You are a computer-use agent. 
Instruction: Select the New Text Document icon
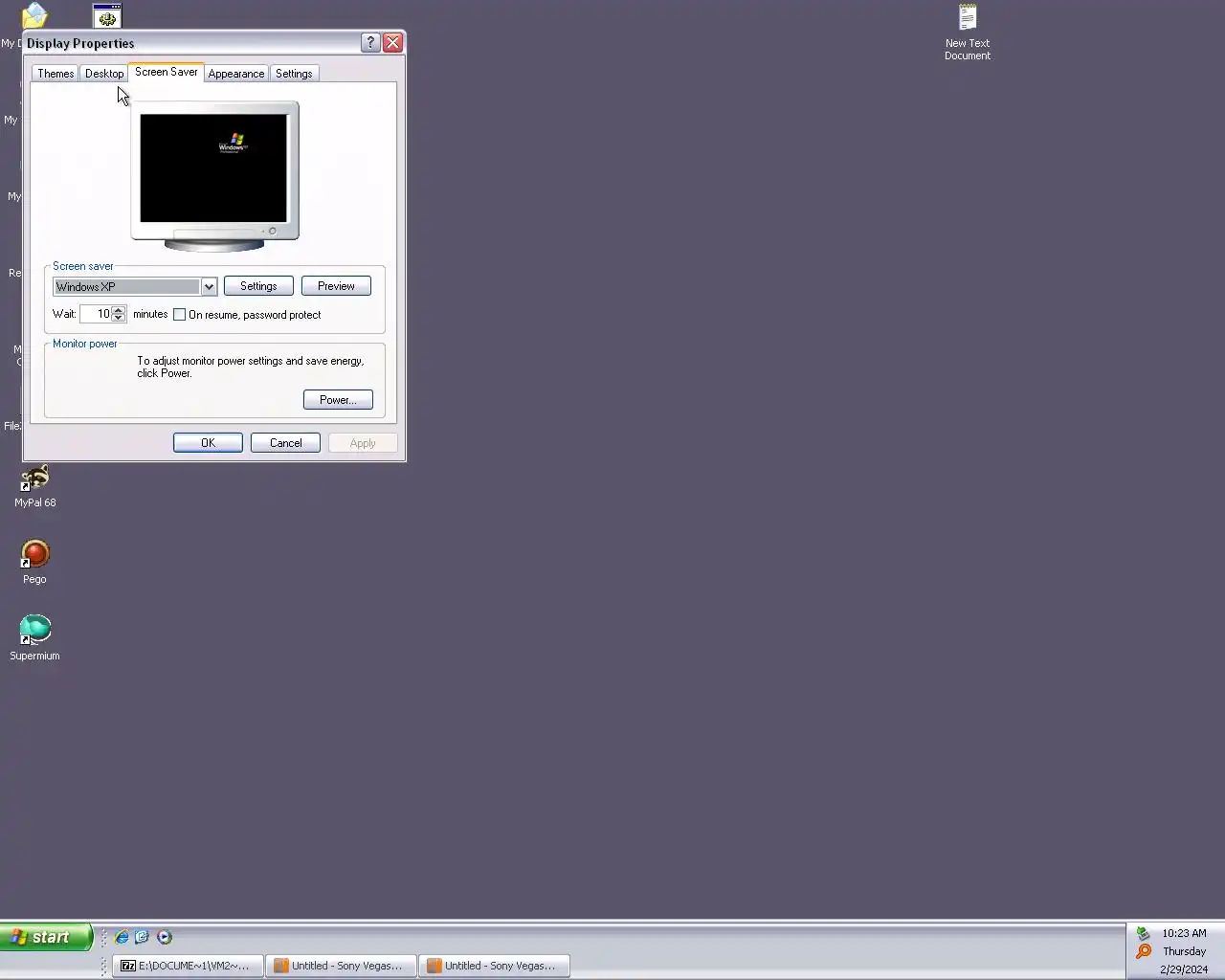click(968, 33)
